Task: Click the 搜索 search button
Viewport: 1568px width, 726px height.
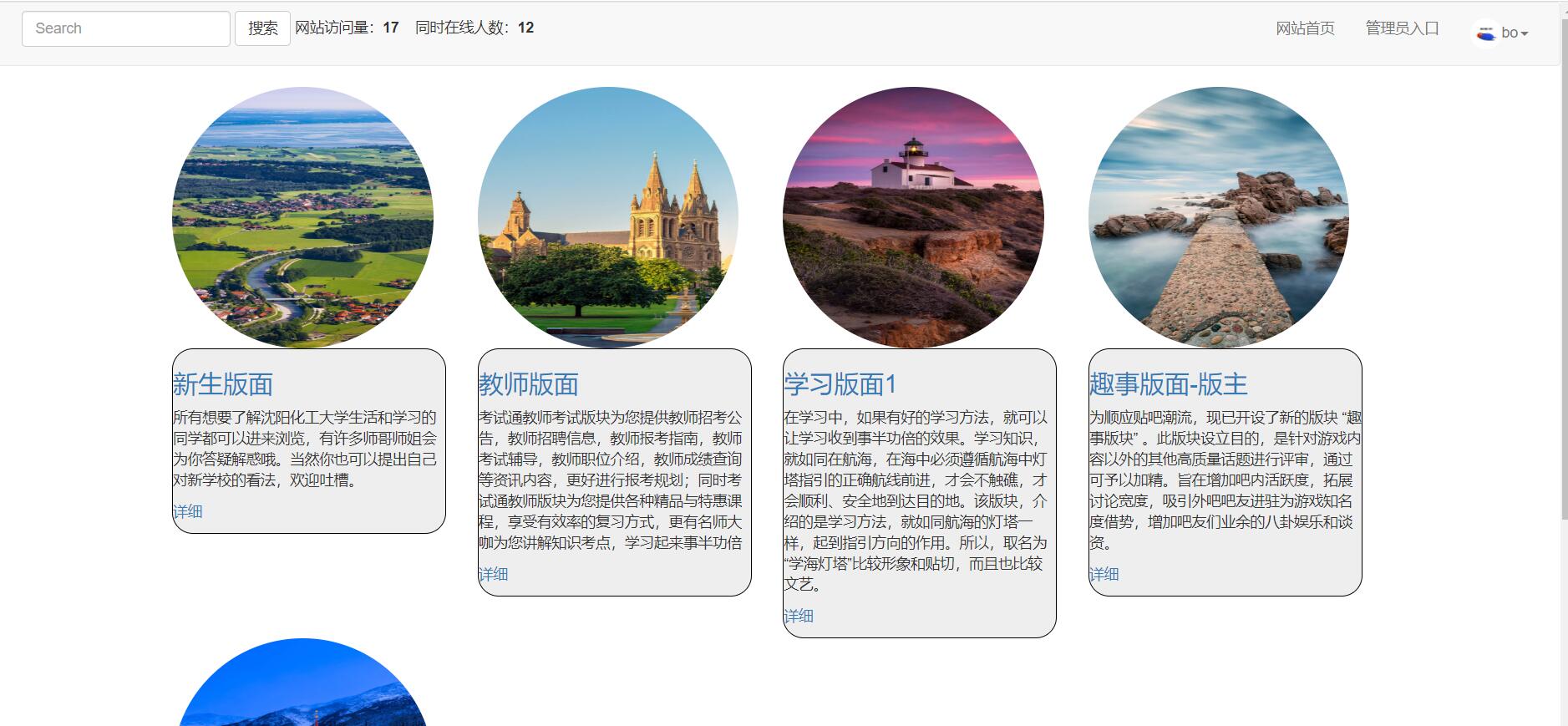Action: 262,28
